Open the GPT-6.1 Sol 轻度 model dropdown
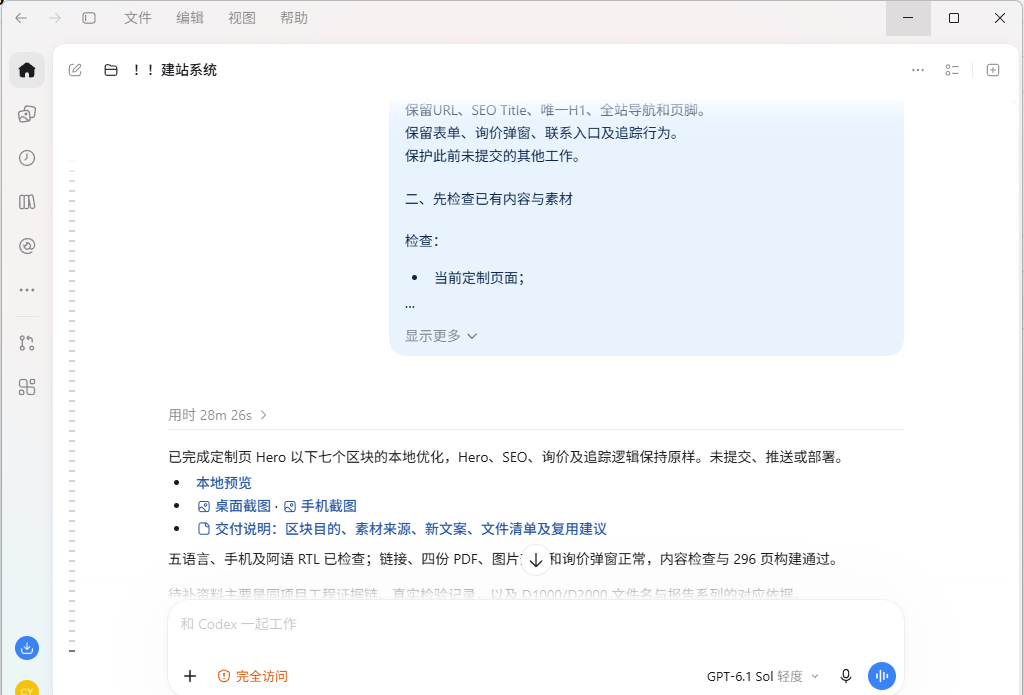The image size is (1024, 695). [762, 676]
